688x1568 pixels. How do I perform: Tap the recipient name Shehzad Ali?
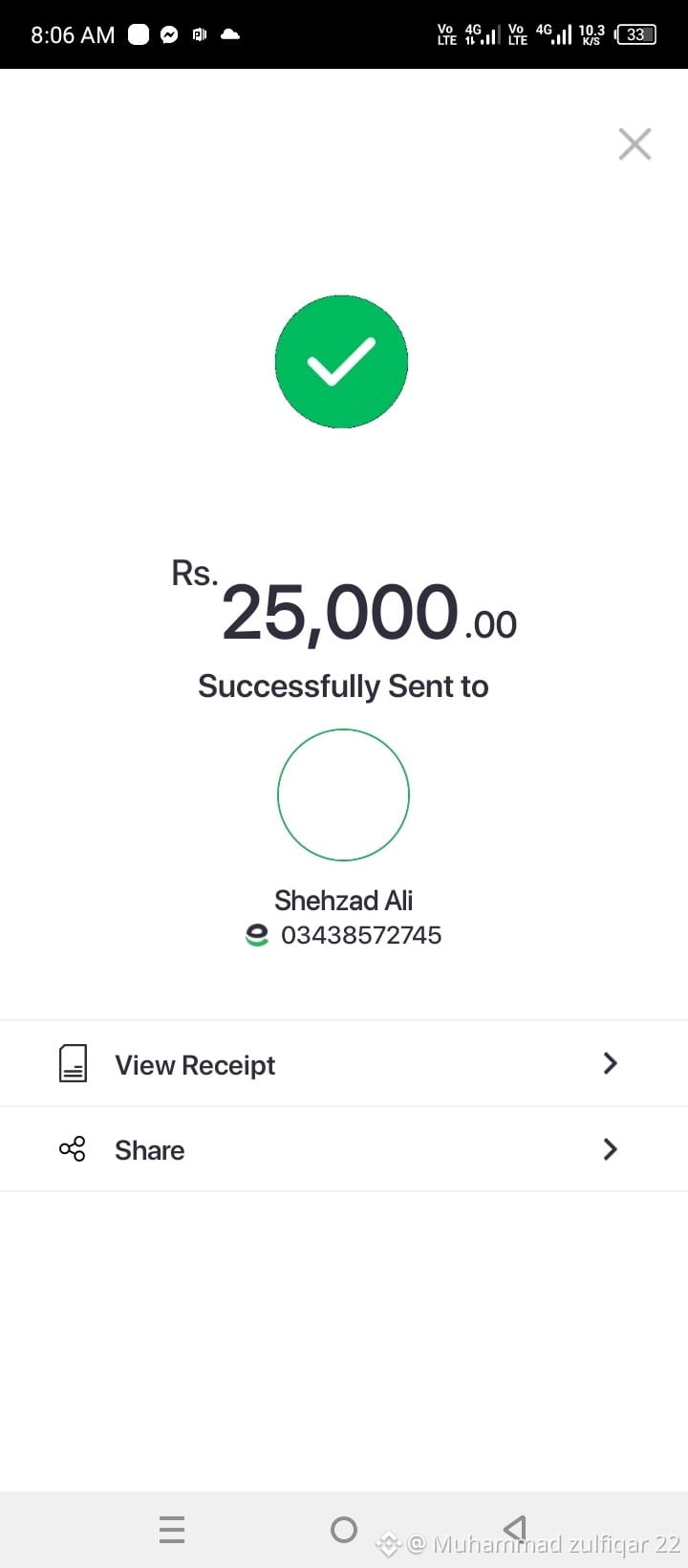click(343, 901)
